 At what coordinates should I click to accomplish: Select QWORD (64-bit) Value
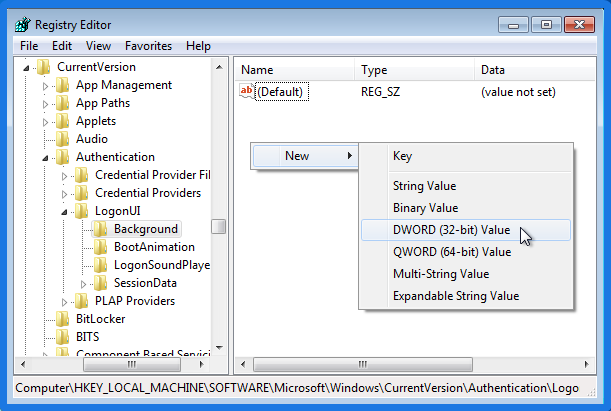click(466, 252)
